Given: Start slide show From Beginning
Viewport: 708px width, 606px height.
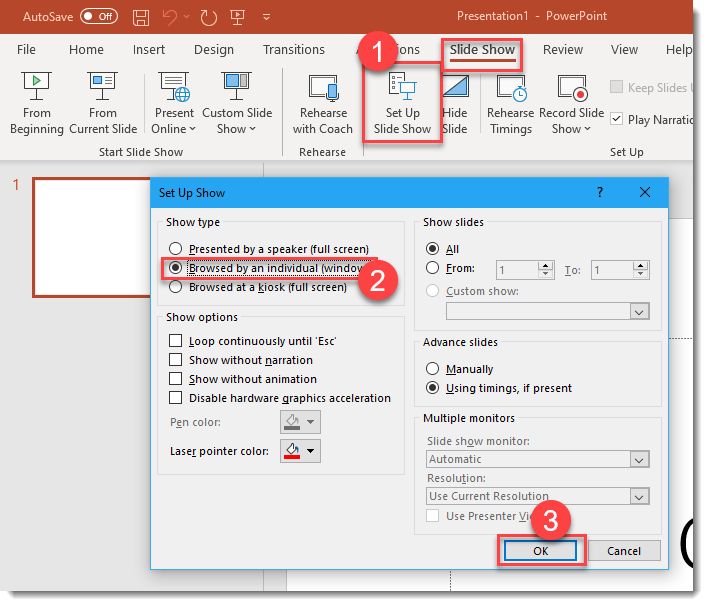Looking at the screenshot, I should tap(37, 103).
